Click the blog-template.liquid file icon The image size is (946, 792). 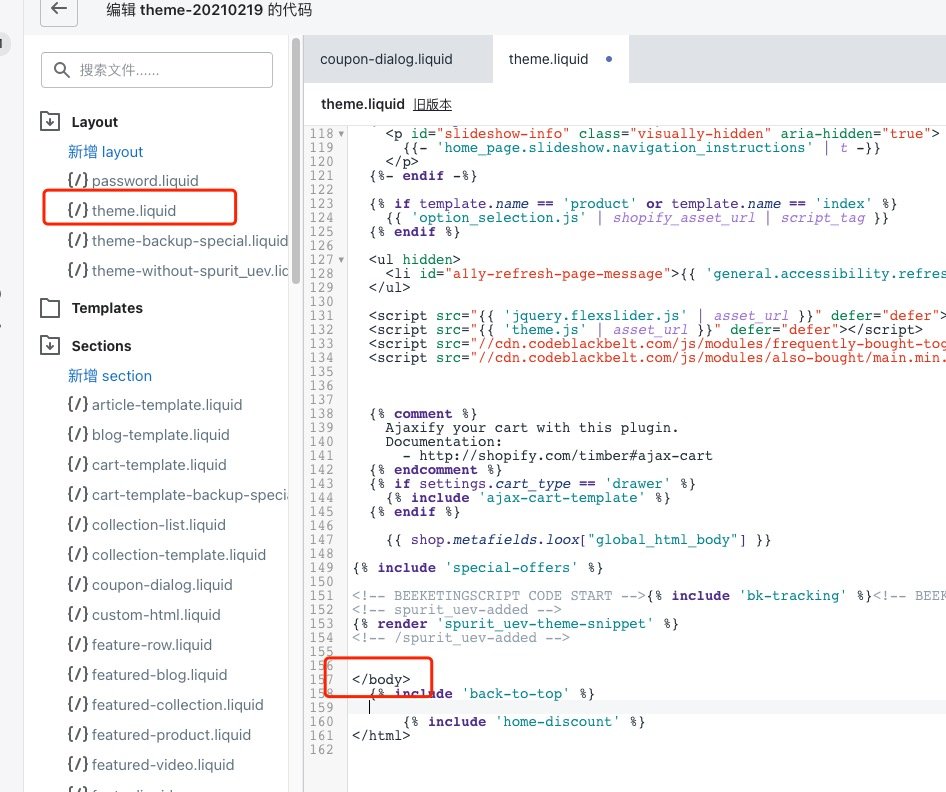(x=77, y=435)
